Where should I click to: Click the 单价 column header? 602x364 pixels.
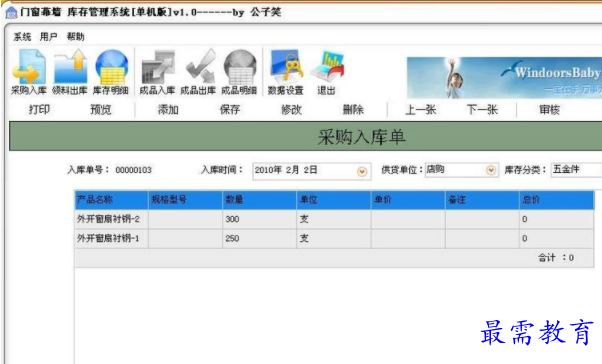pos(408,200)
